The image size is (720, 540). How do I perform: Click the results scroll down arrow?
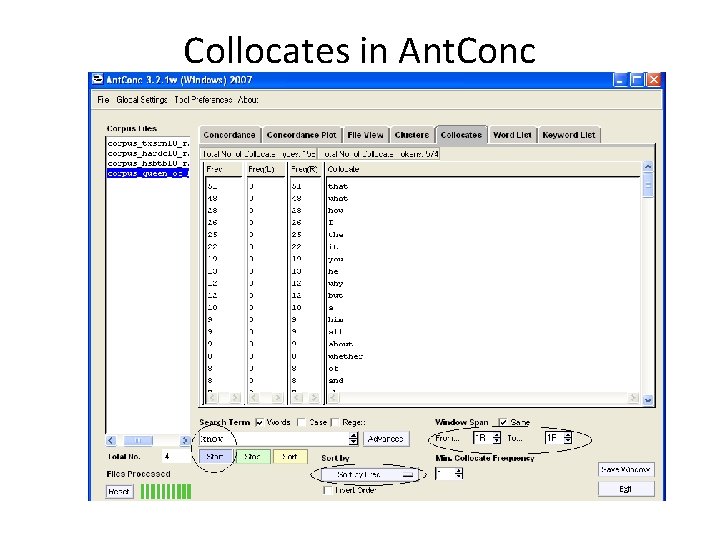[648, 400]
